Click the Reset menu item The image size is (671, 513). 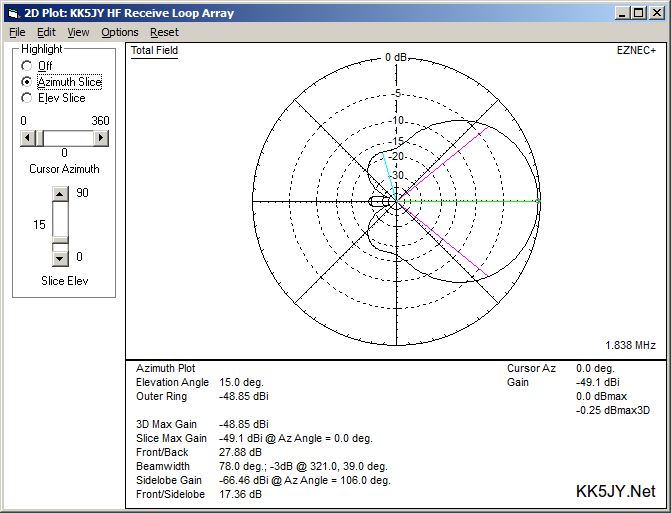164,33
